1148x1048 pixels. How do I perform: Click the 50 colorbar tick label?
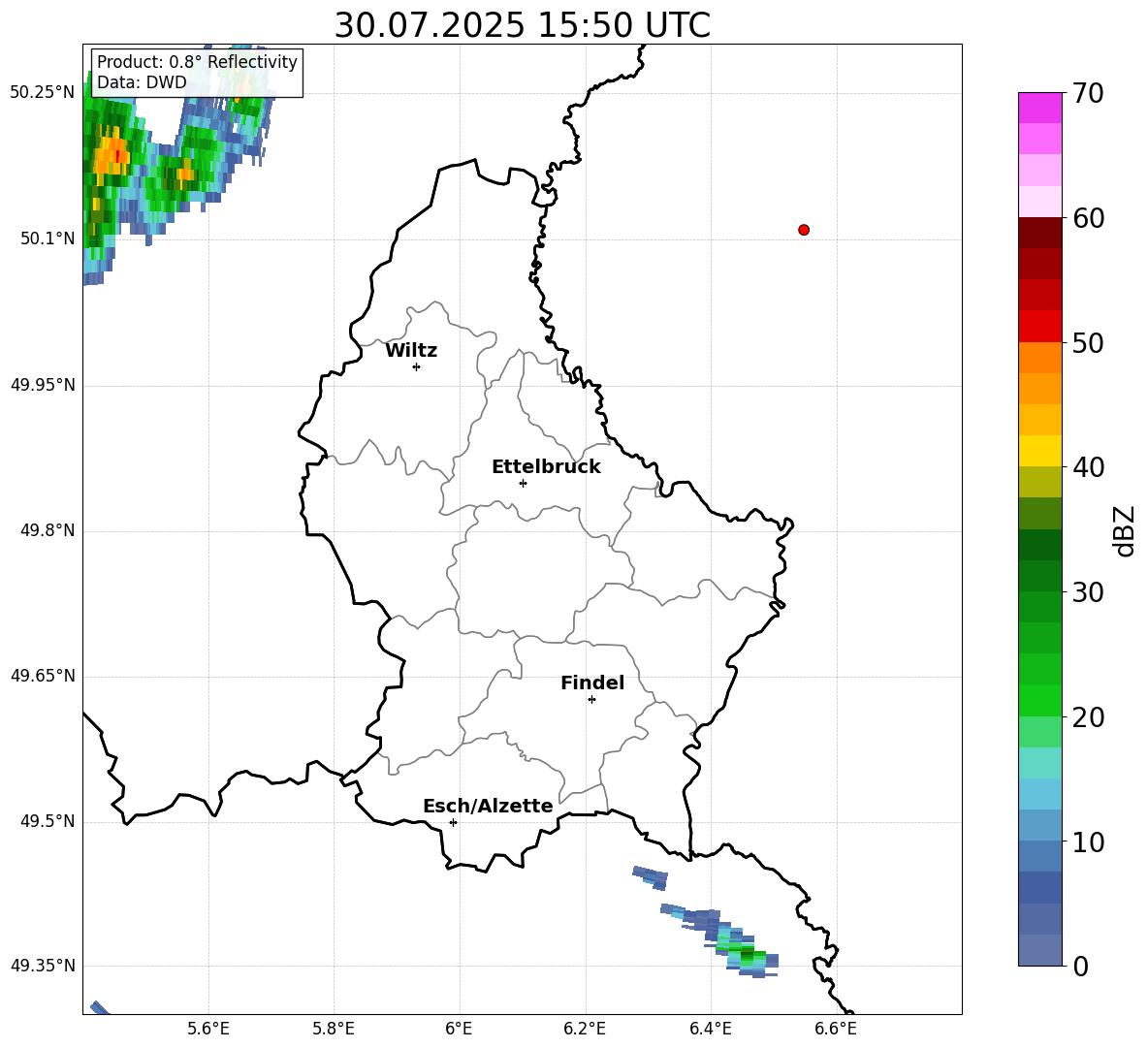[x=1087, y=343]
